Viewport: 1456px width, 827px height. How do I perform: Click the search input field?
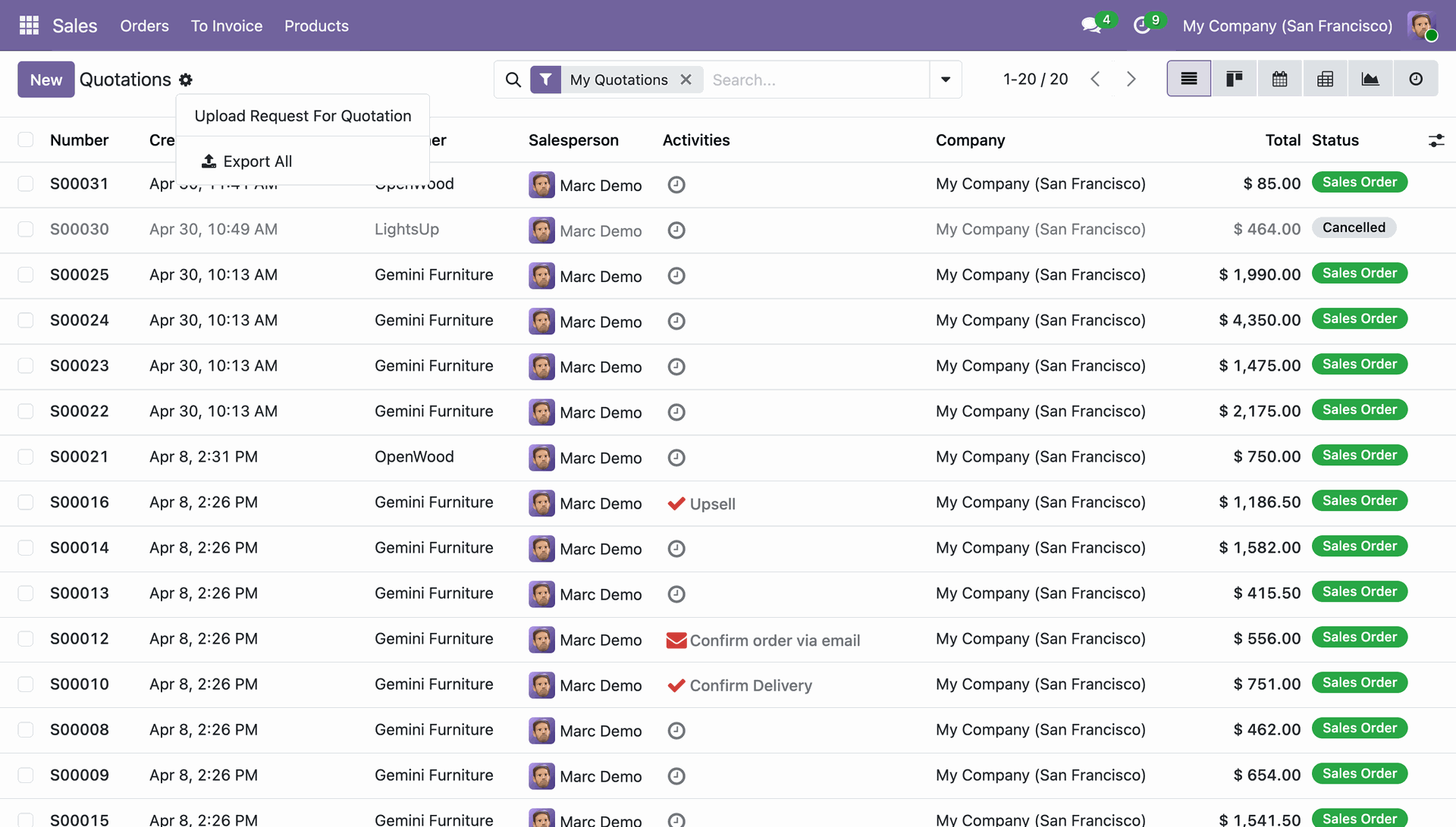pyautogui.click(x=817, y=80)
